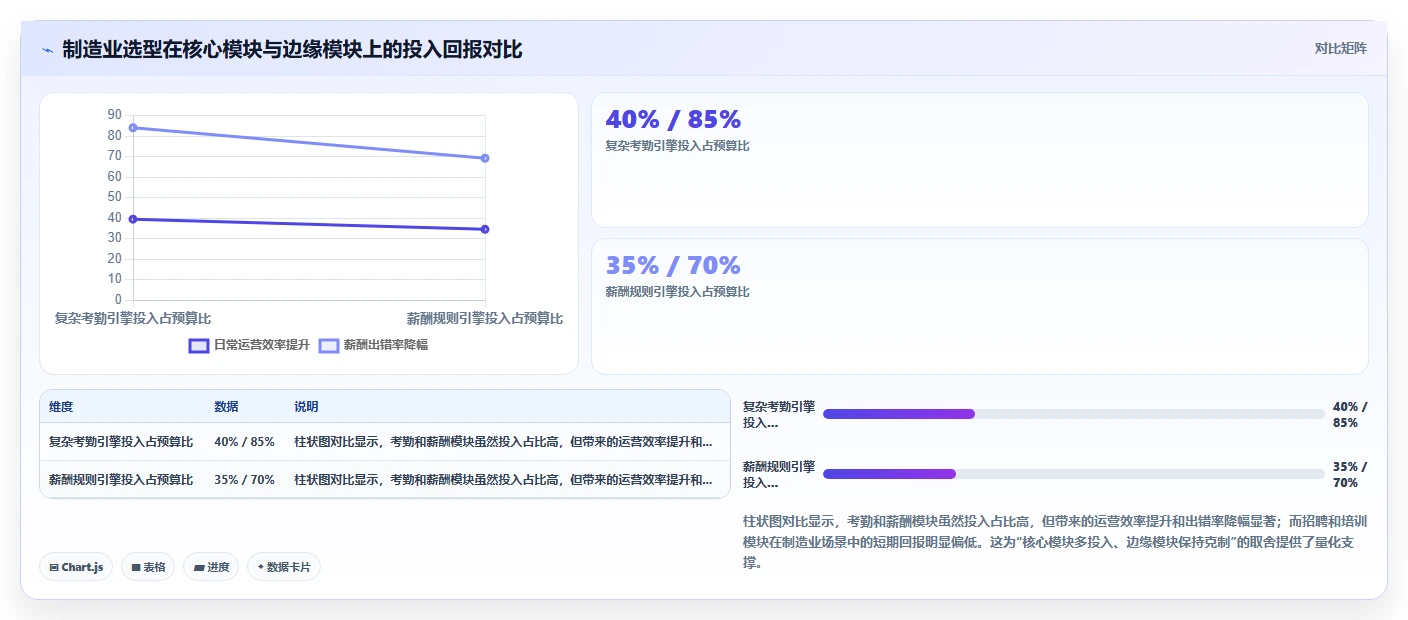
Task: Click the 薪酬出错率降幅 legend color box
Action: coord(329,345)
